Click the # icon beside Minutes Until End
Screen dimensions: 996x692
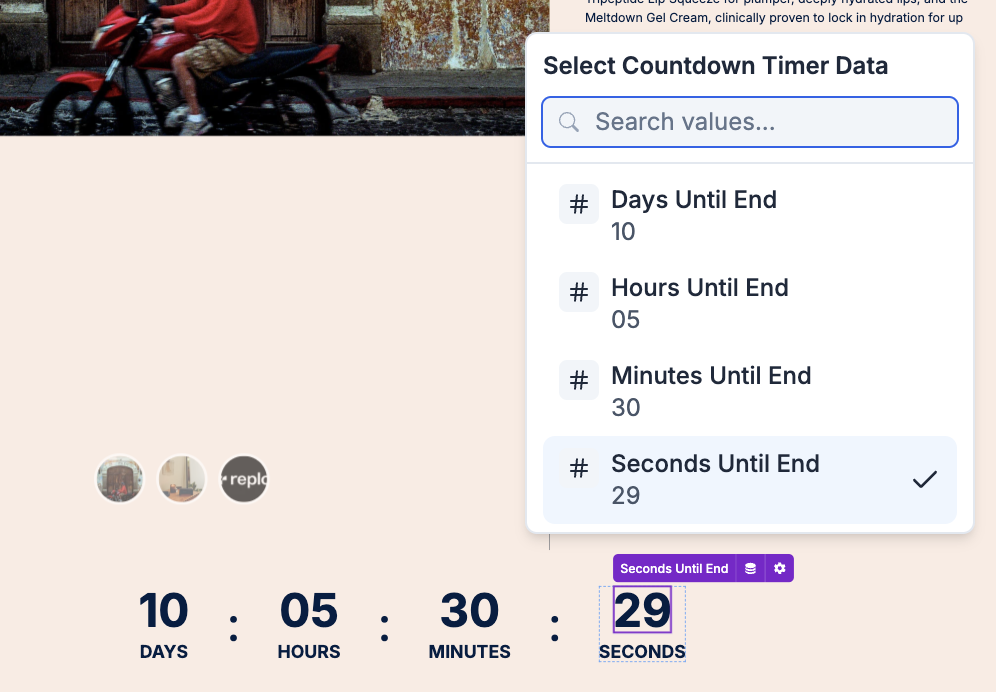[578, 379]
